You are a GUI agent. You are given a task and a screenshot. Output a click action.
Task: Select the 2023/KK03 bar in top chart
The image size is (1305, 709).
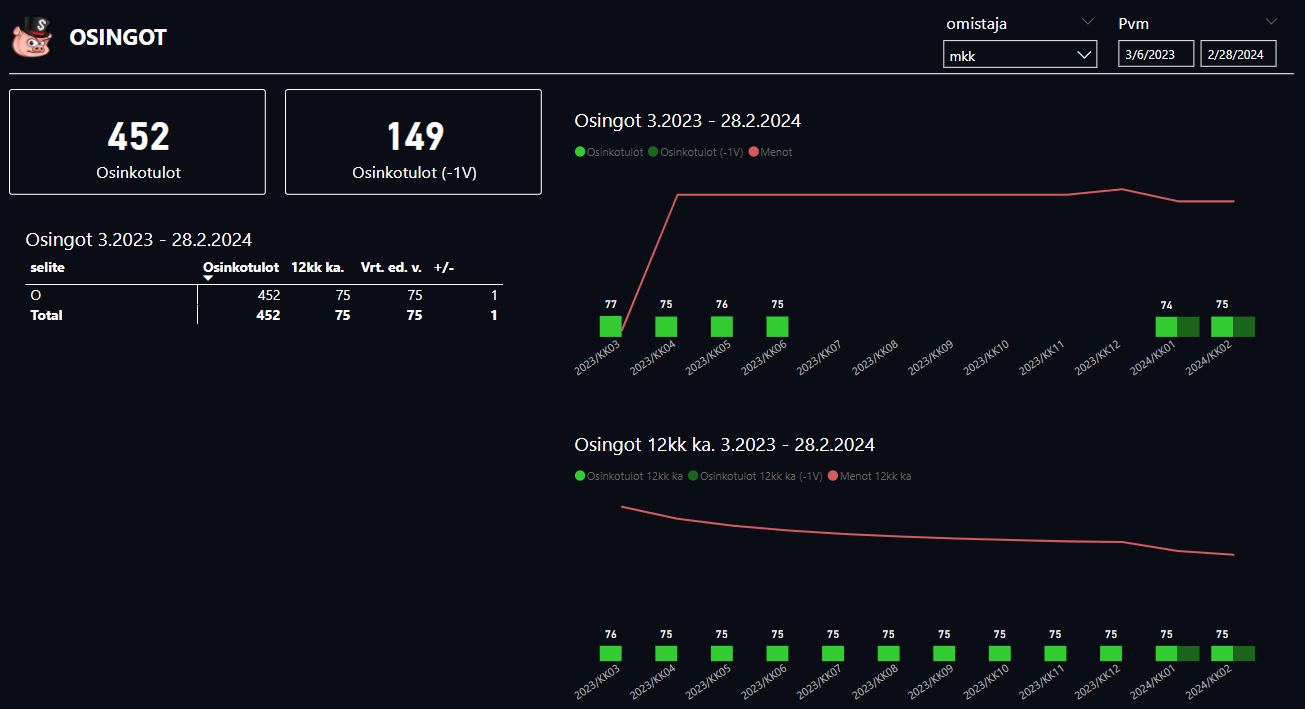(x=610, y=326)
